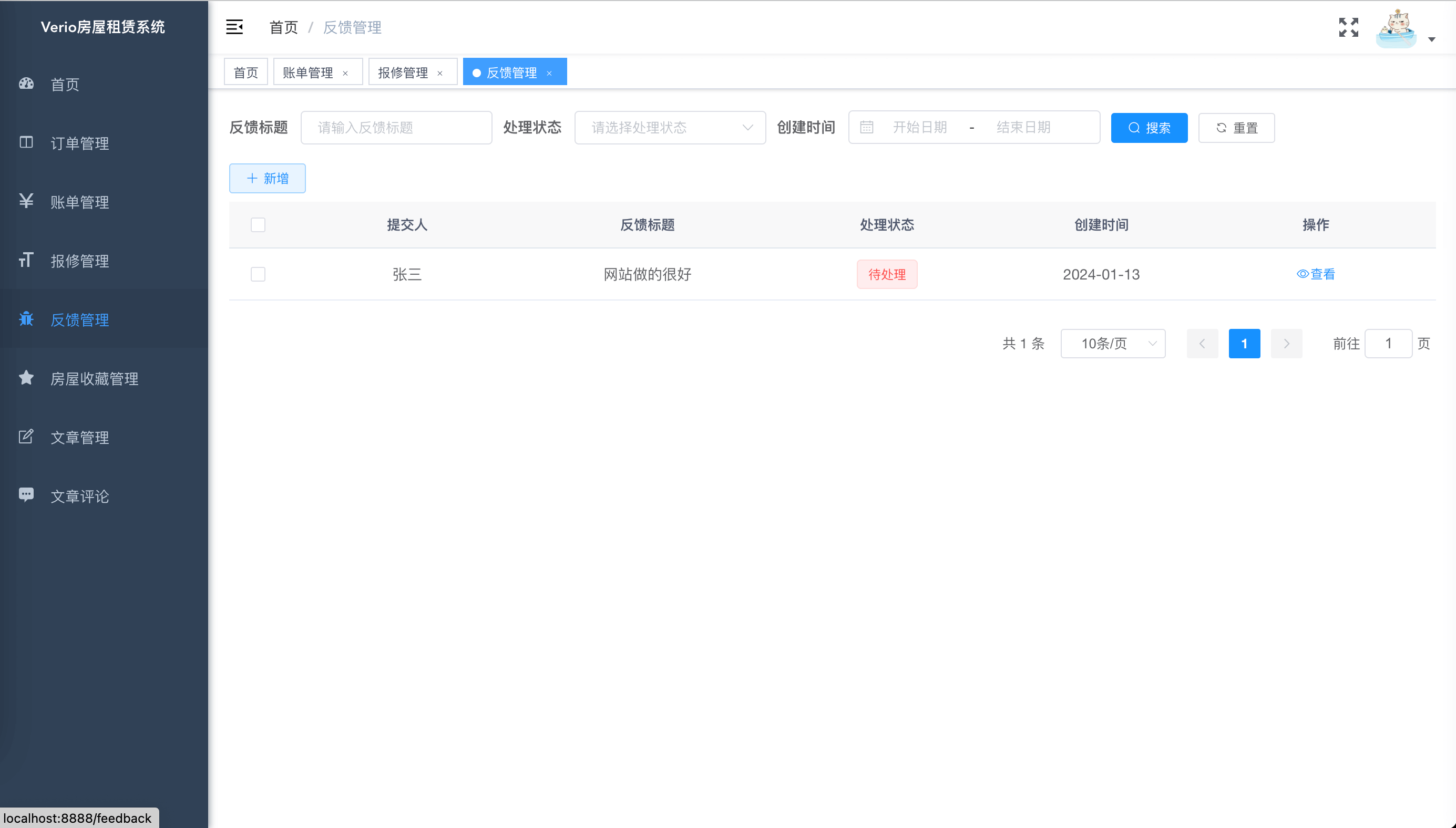Expand the 10条/页 page size selector

[1112, 344]
